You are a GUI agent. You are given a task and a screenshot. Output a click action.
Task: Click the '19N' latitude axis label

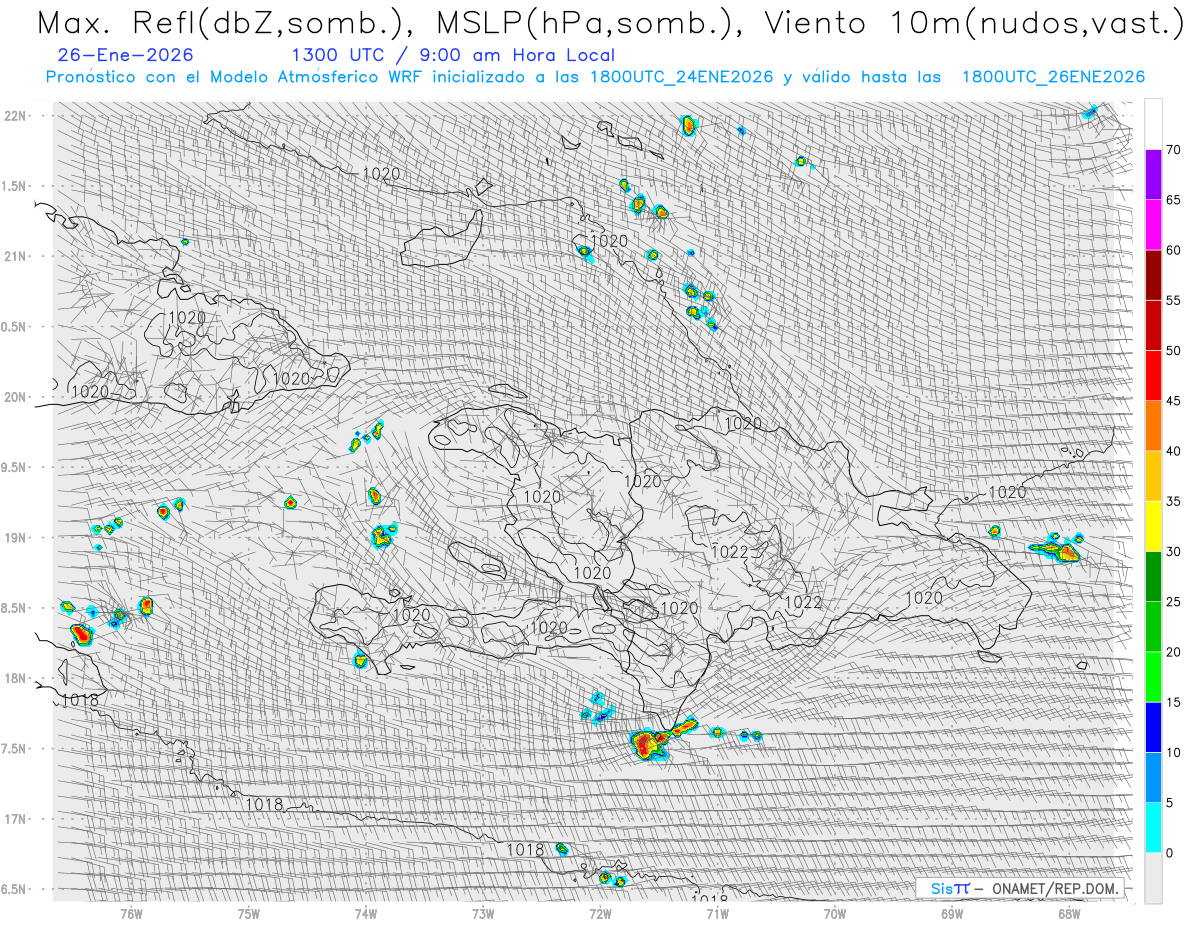click(x=16, y=537)
